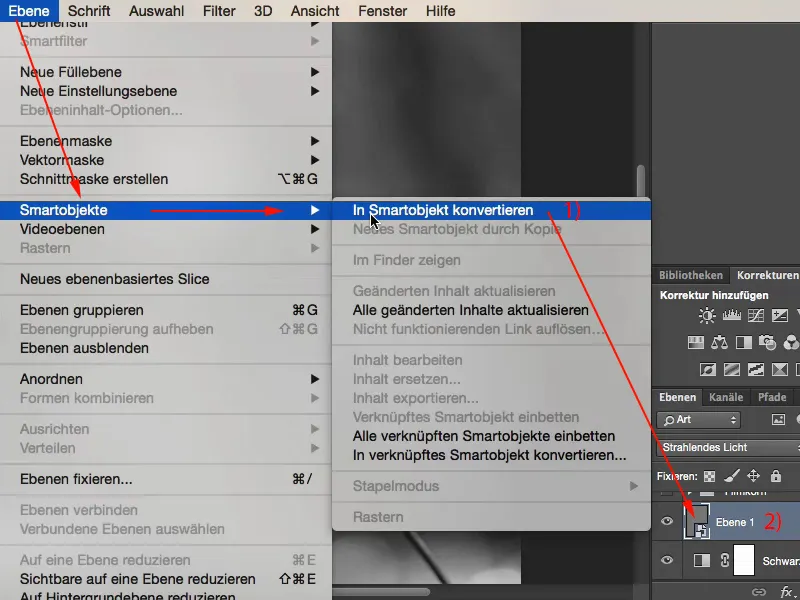Open the Filter menu
This screenshot has width=800, height=600.
(x=219, y=11)
